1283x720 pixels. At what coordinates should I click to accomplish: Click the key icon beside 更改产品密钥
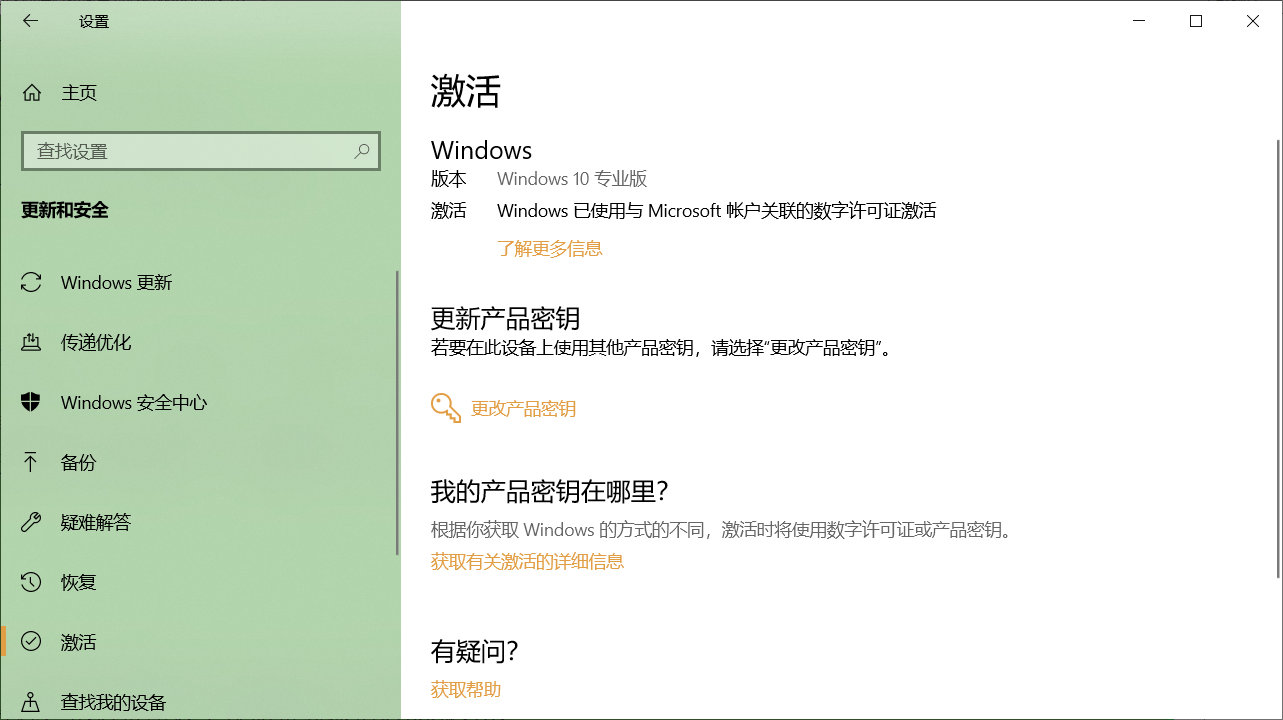pyautogui.click(x=445, y=407)
